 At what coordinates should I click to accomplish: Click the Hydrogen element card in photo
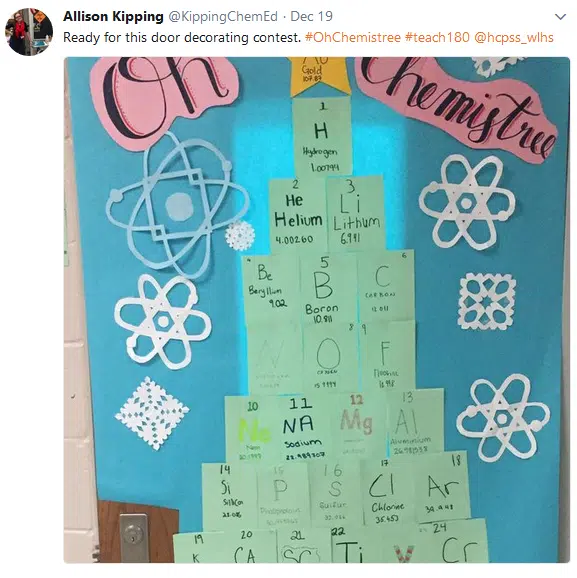[323, 137]
